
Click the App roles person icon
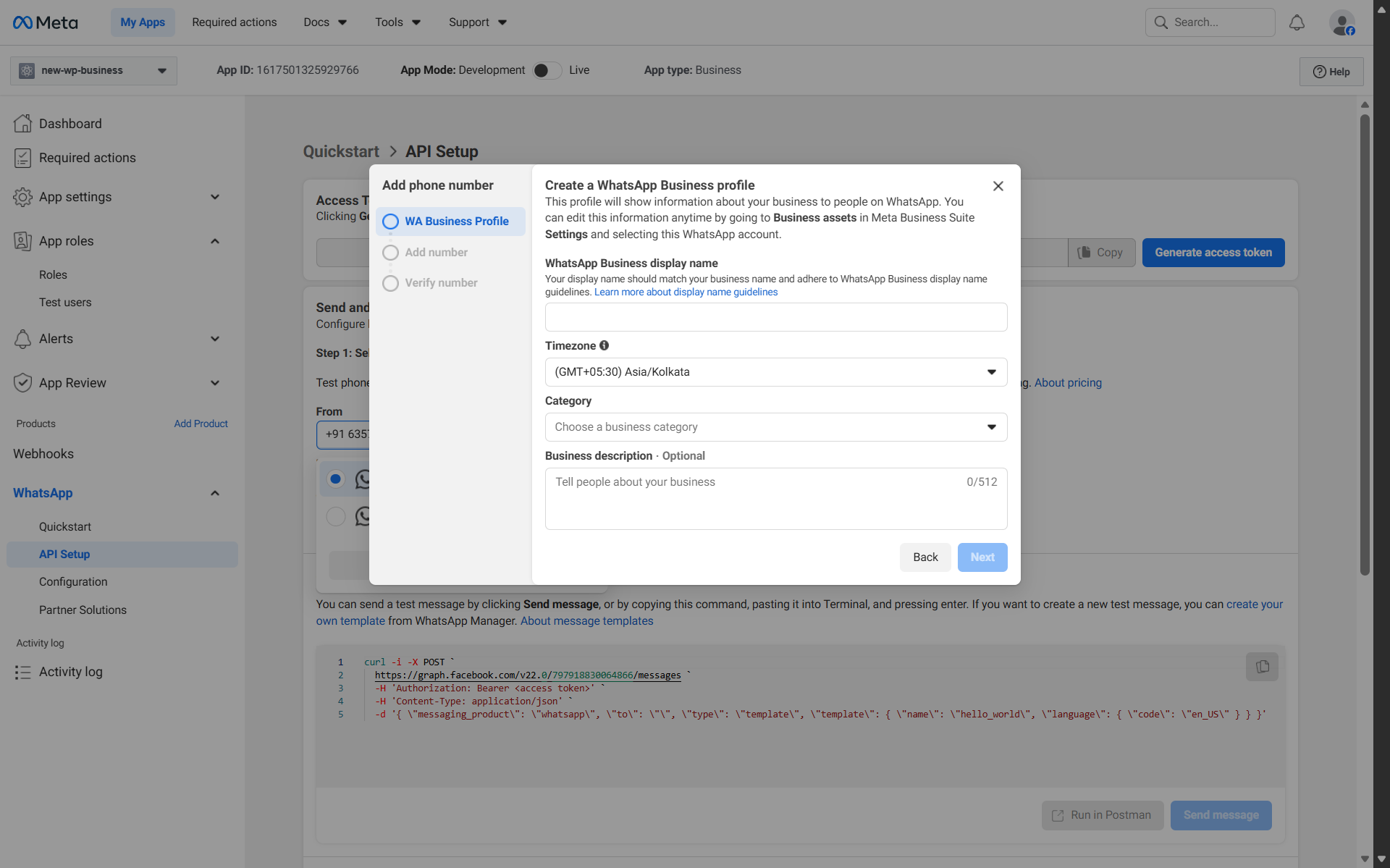point(22,241)
